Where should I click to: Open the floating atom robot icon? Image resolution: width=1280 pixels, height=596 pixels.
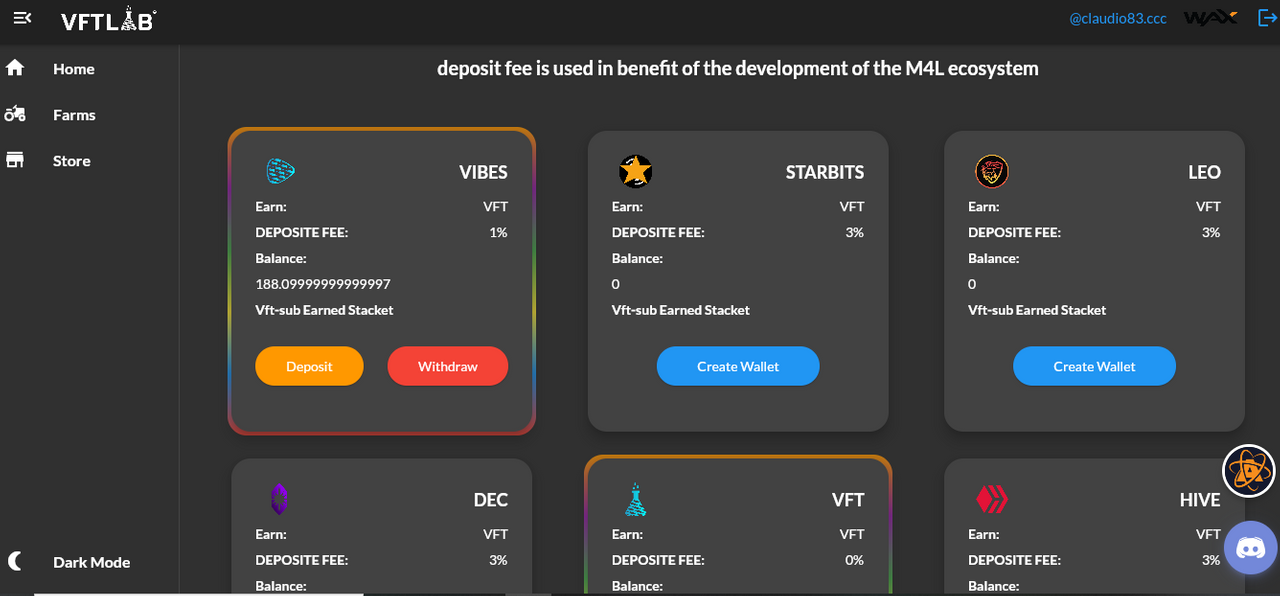(x=1250, y=471)
